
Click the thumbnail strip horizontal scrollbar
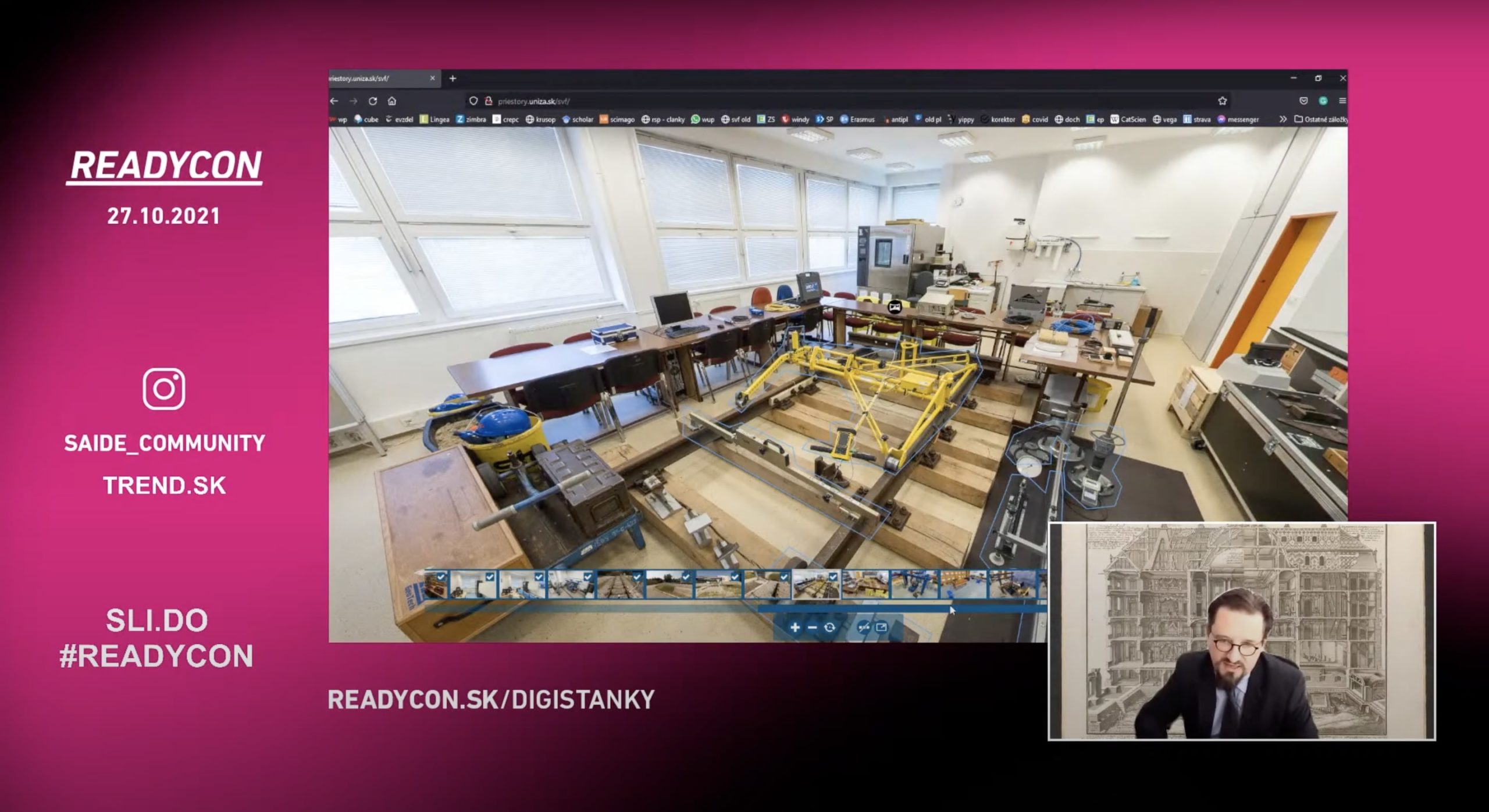click(x=902, y=608)
